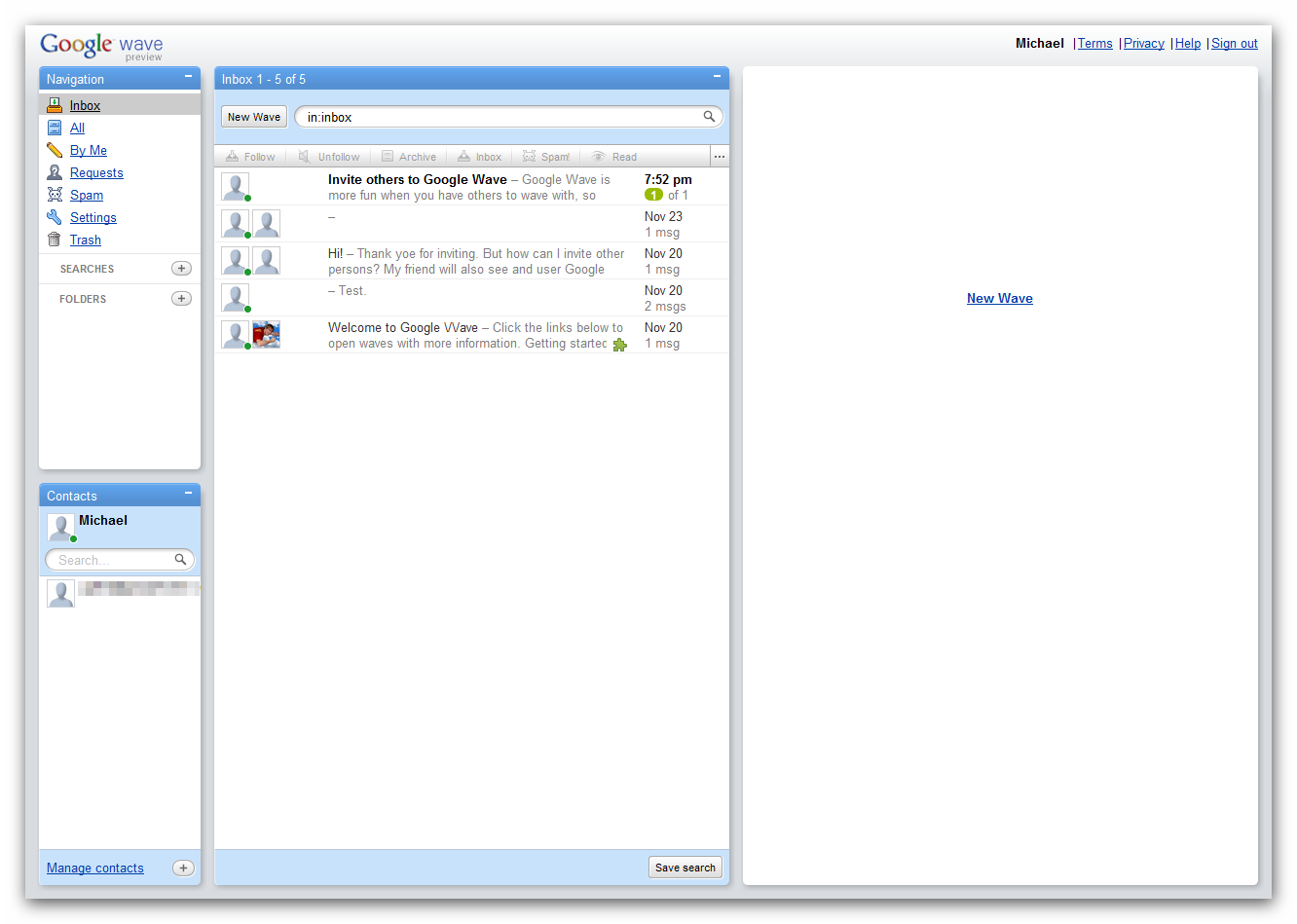Image resolution: width=1297 pixels, height=924 pixels.
Task: Minimize the Inbox search panel
Action: click(717, 77)
